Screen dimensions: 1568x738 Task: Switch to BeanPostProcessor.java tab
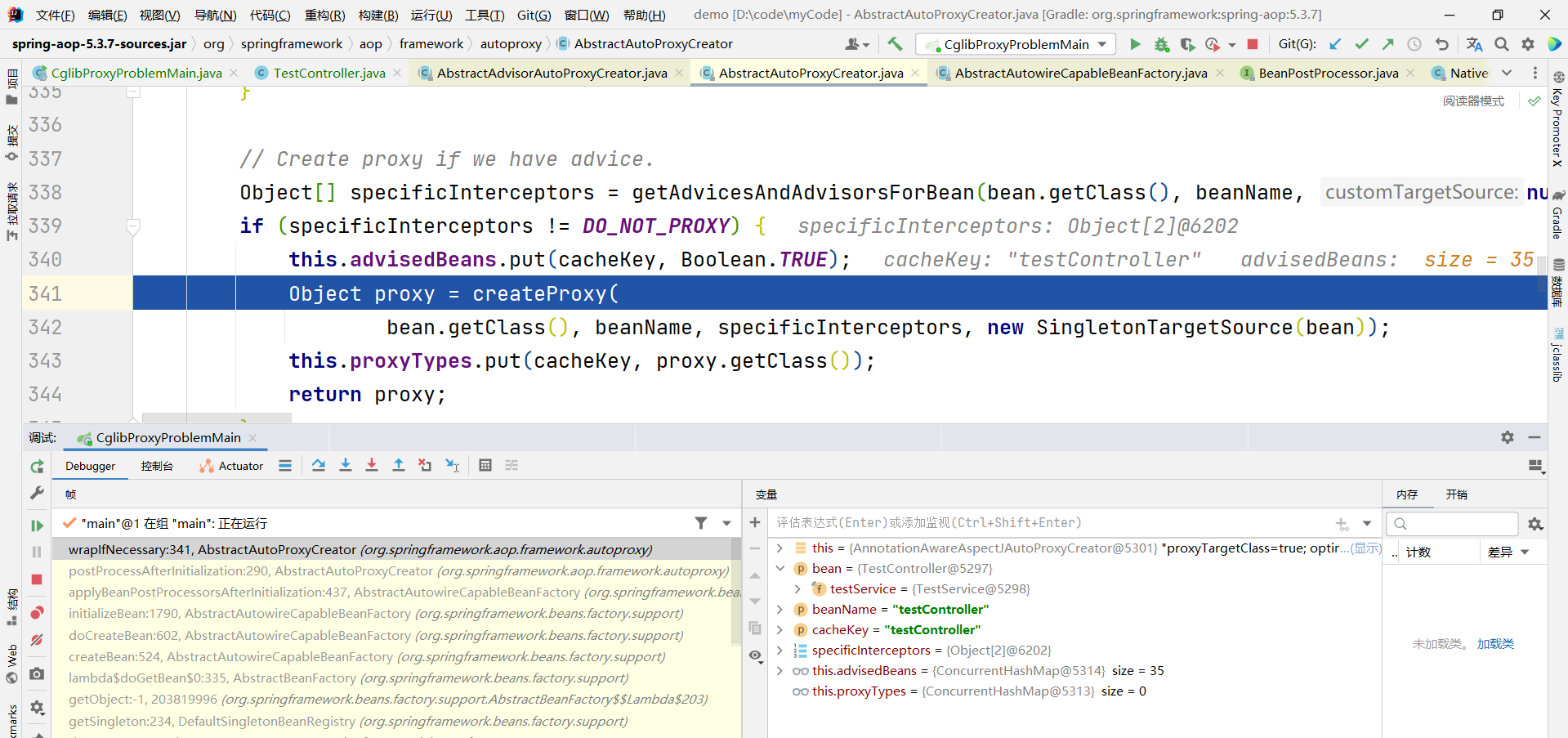(1329, 73)
